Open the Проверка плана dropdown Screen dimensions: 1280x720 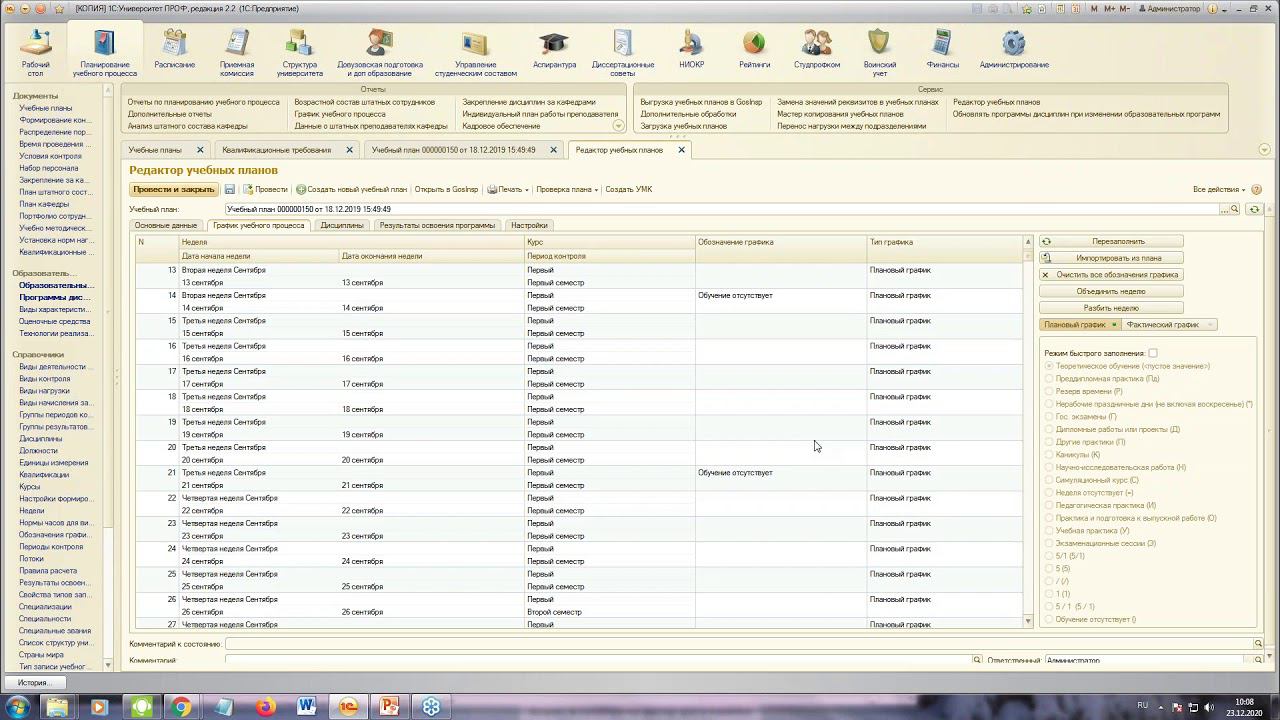tap(567, 189)
